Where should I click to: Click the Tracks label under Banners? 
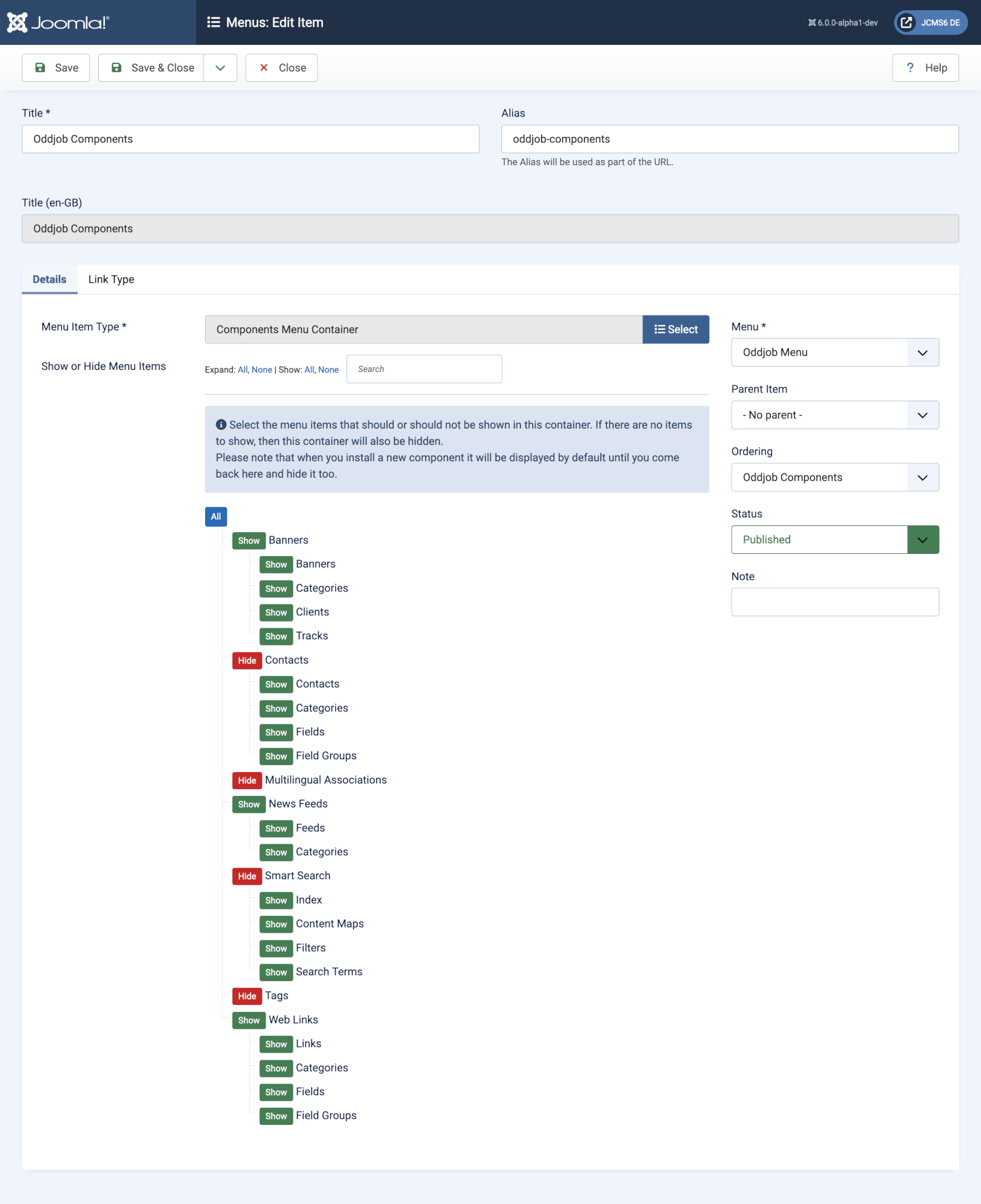click(x=312, y=636)
